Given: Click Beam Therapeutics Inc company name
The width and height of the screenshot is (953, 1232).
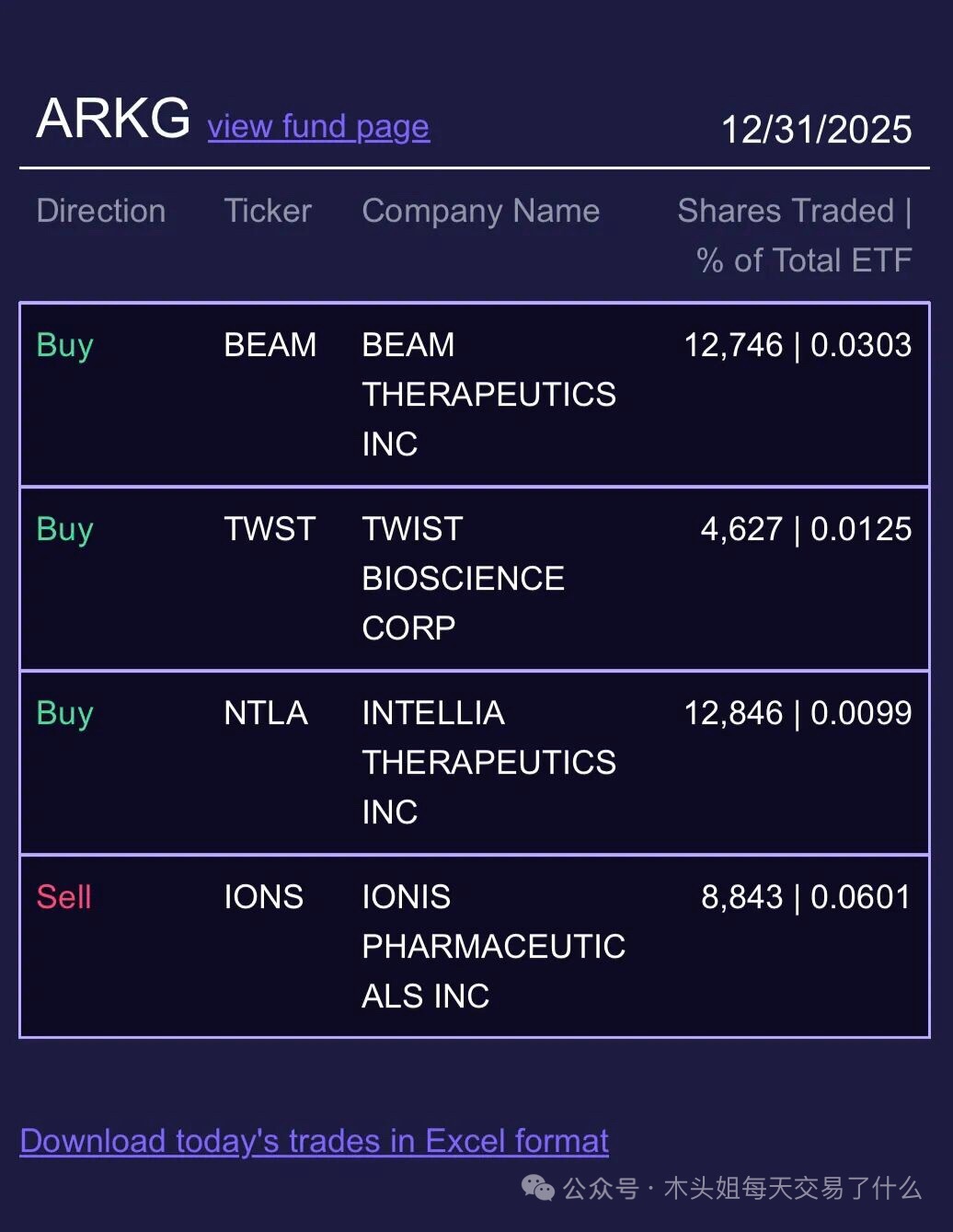Looking at the screenshot, I should [488, 395].
